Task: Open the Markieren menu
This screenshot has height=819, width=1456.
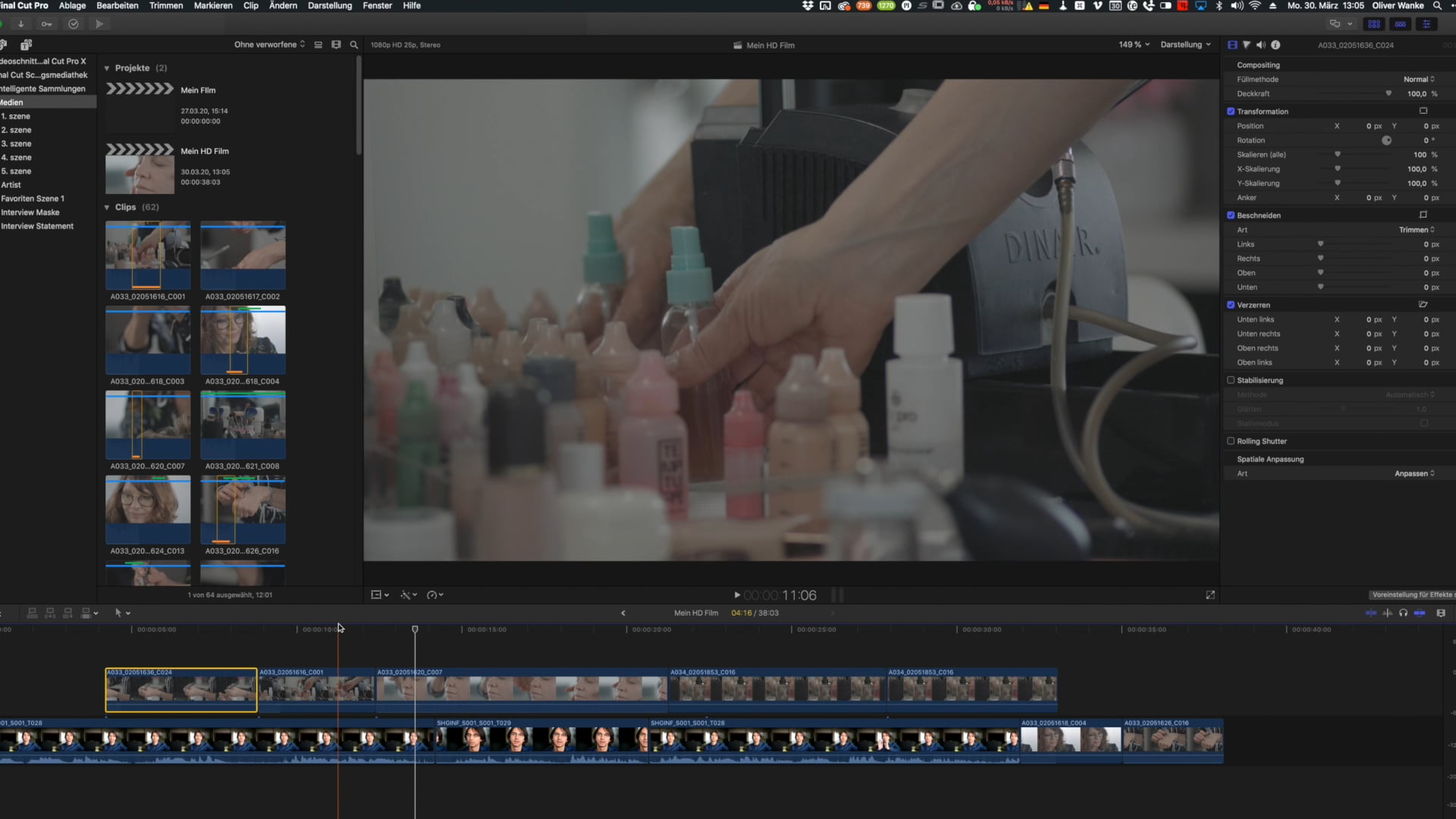Action: pos(213,5)
